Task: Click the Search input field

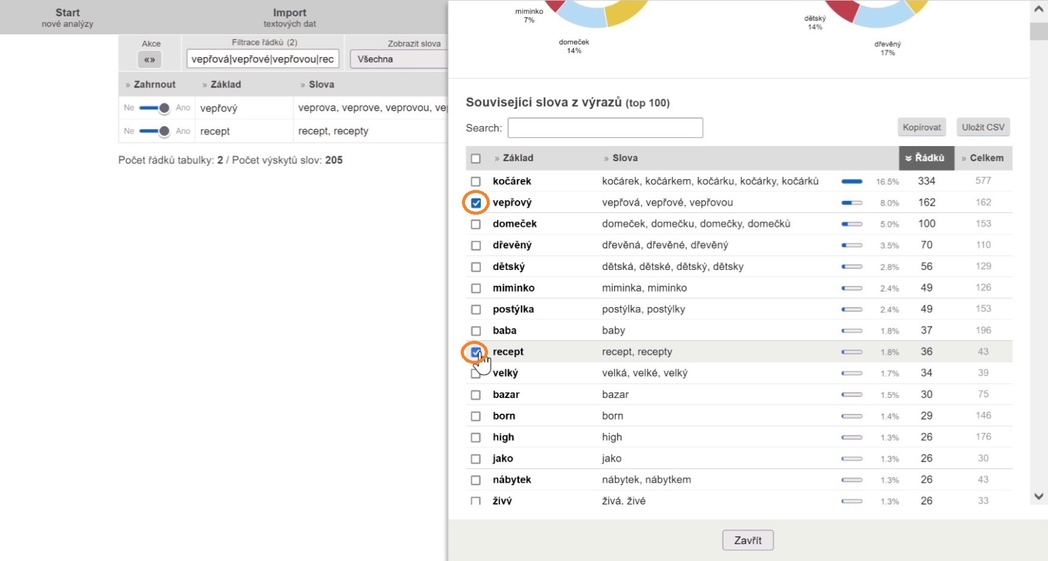Action: (605, 128)
